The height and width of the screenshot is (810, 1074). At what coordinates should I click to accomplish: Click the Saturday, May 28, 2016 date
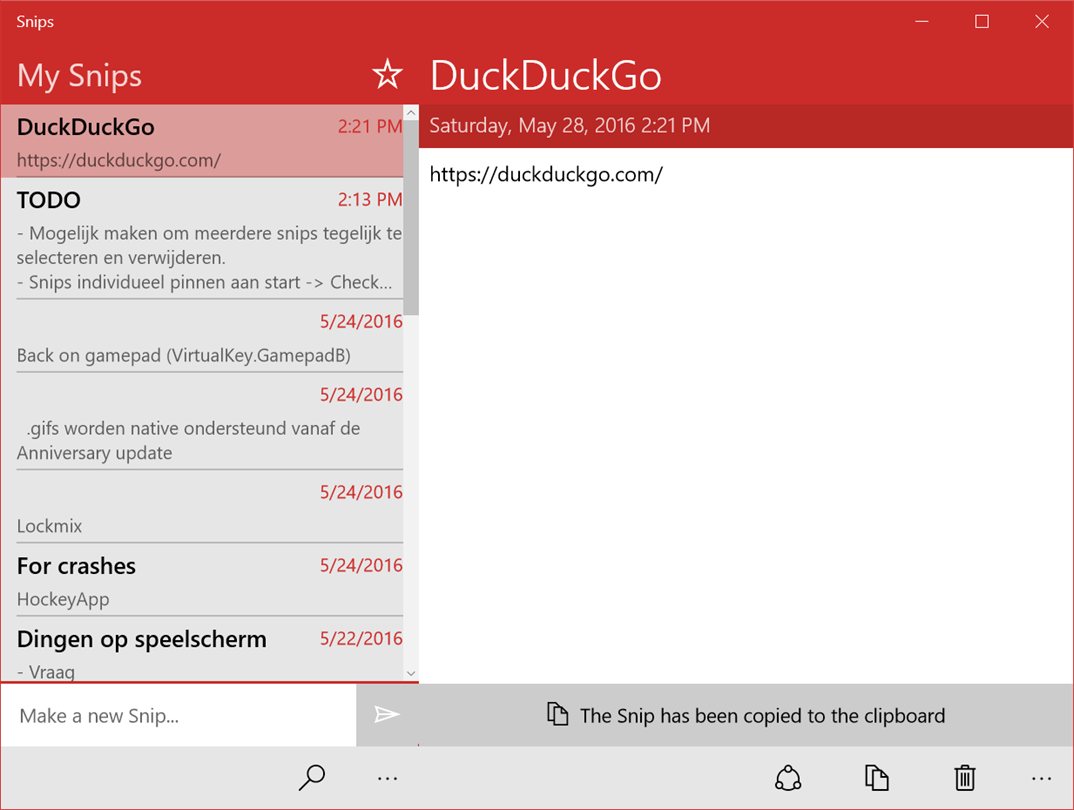coord(569,125)
